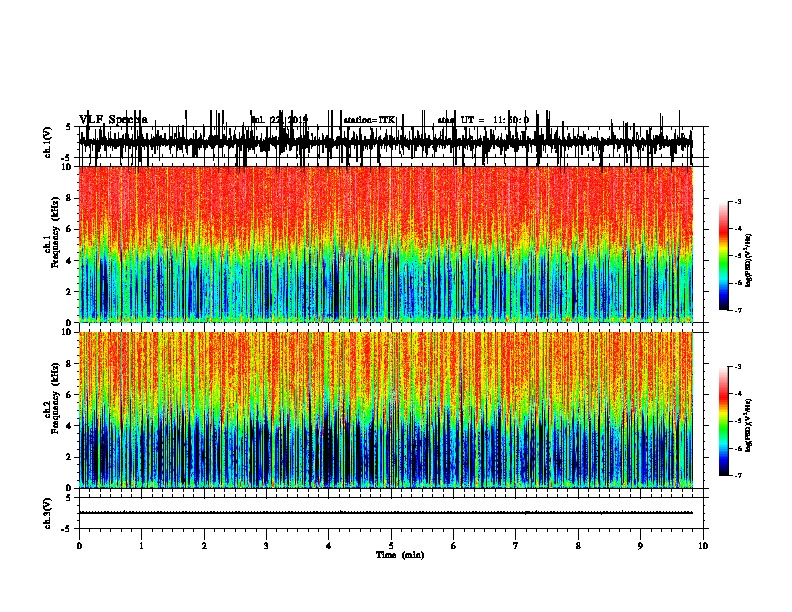Click the time axis tick label 1
This screenshot has width=792, height=612.
[141, 546]
